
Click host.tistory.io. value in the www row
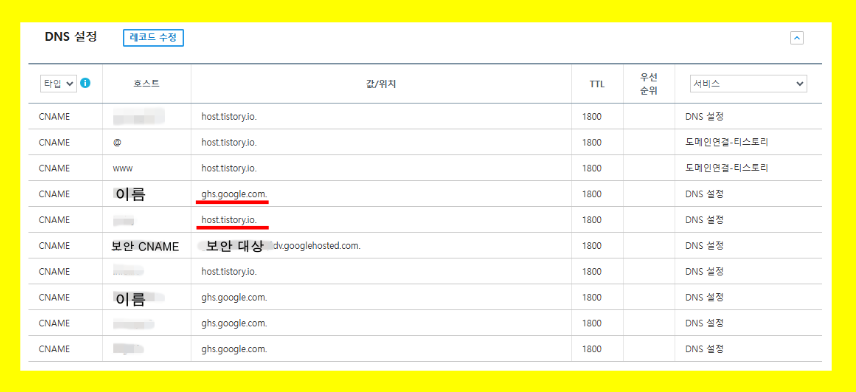coord(229,168)
